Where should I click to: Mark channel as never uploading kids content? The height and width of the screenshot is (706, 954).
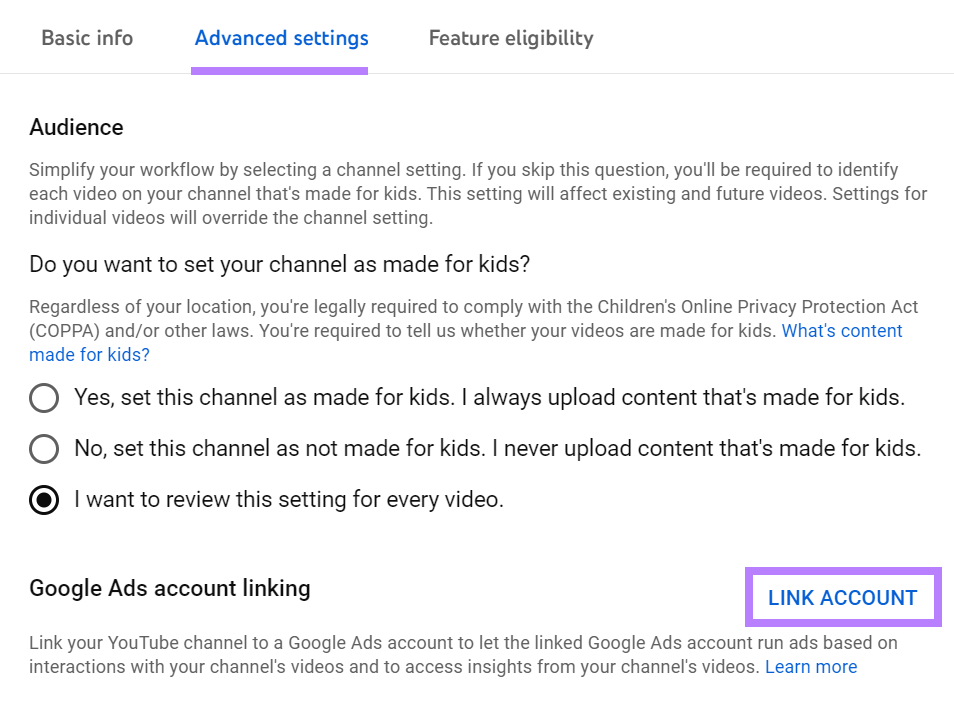[44, 448]
